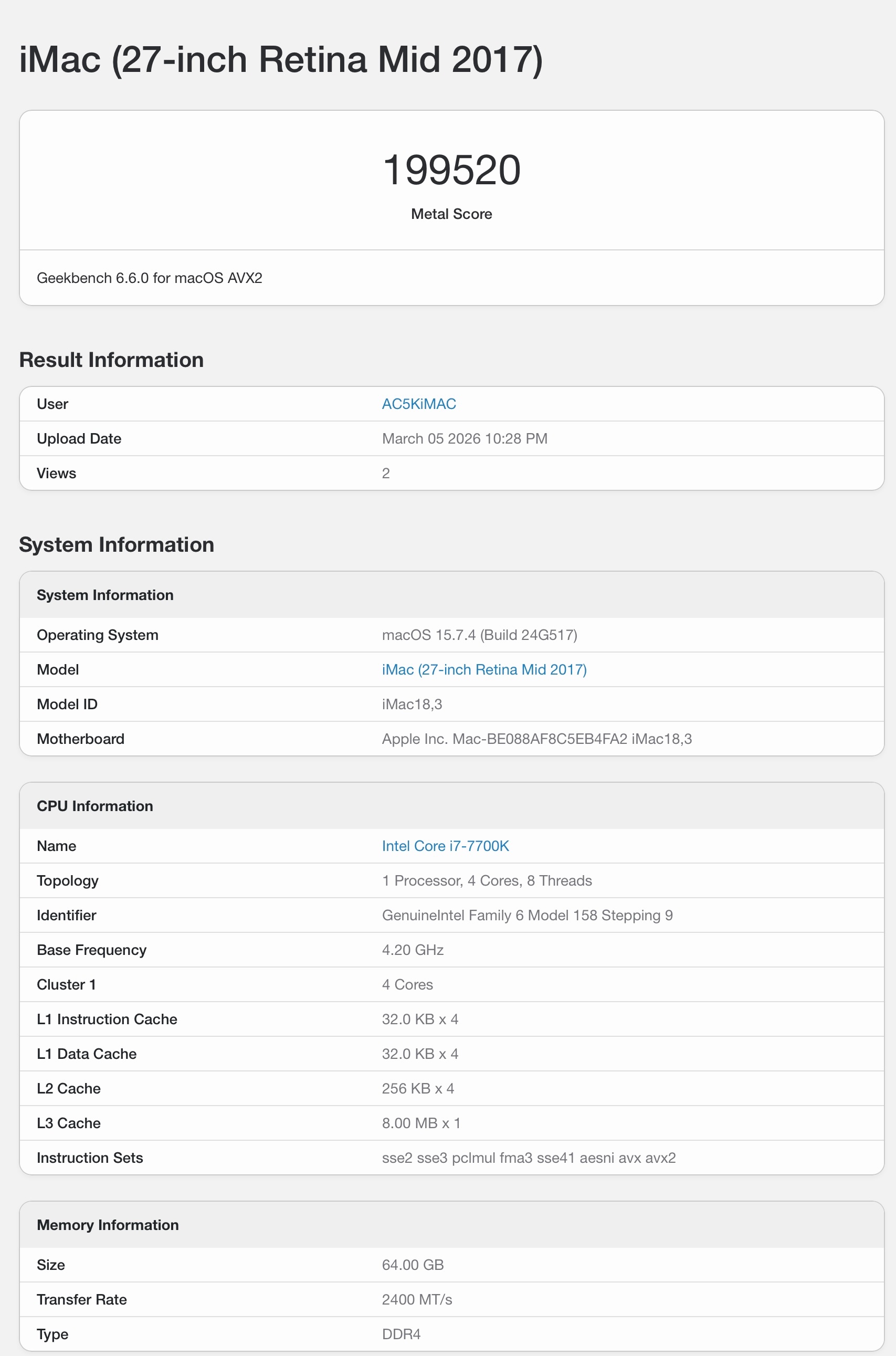Select the Views count value "2"
The width and height of the screenshot is (896, 1356).
point(386,473)
